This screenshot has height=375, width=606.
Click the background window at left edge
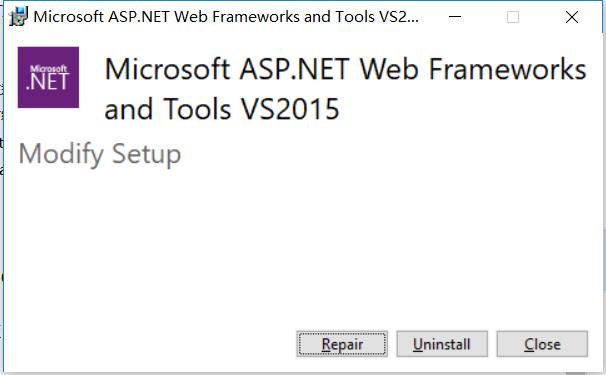click(x=2, y=155)
